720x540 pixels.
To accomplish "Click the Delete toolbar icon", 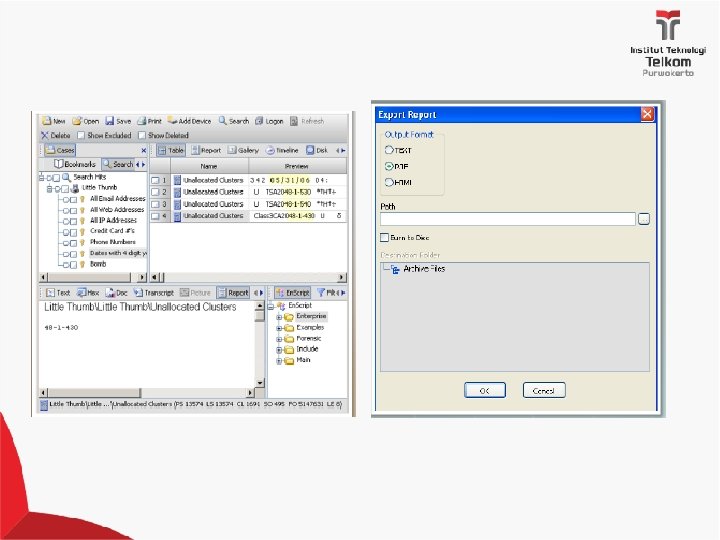I will pos(45,135).
